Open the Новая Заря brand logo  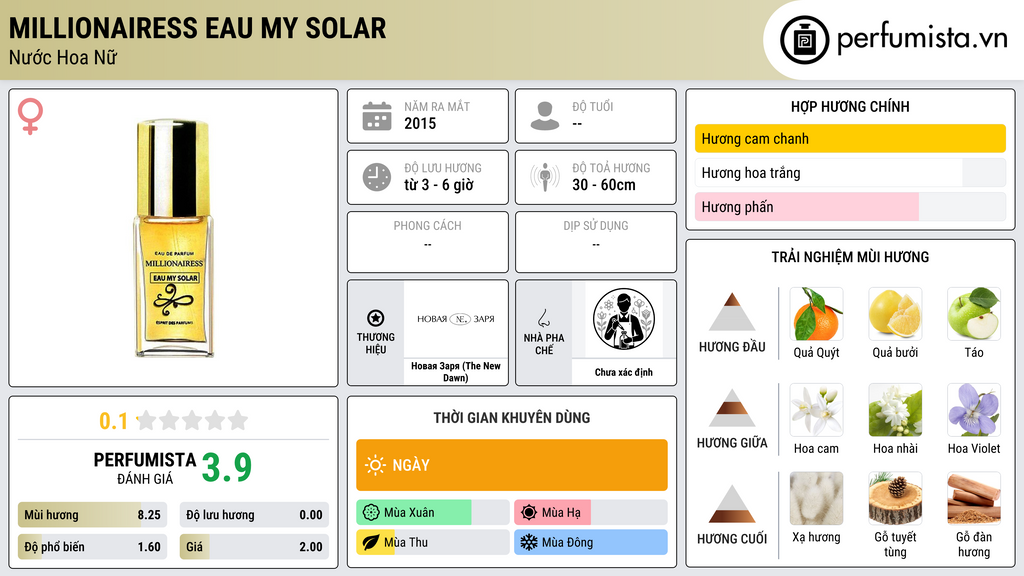(x=456, y=319)
